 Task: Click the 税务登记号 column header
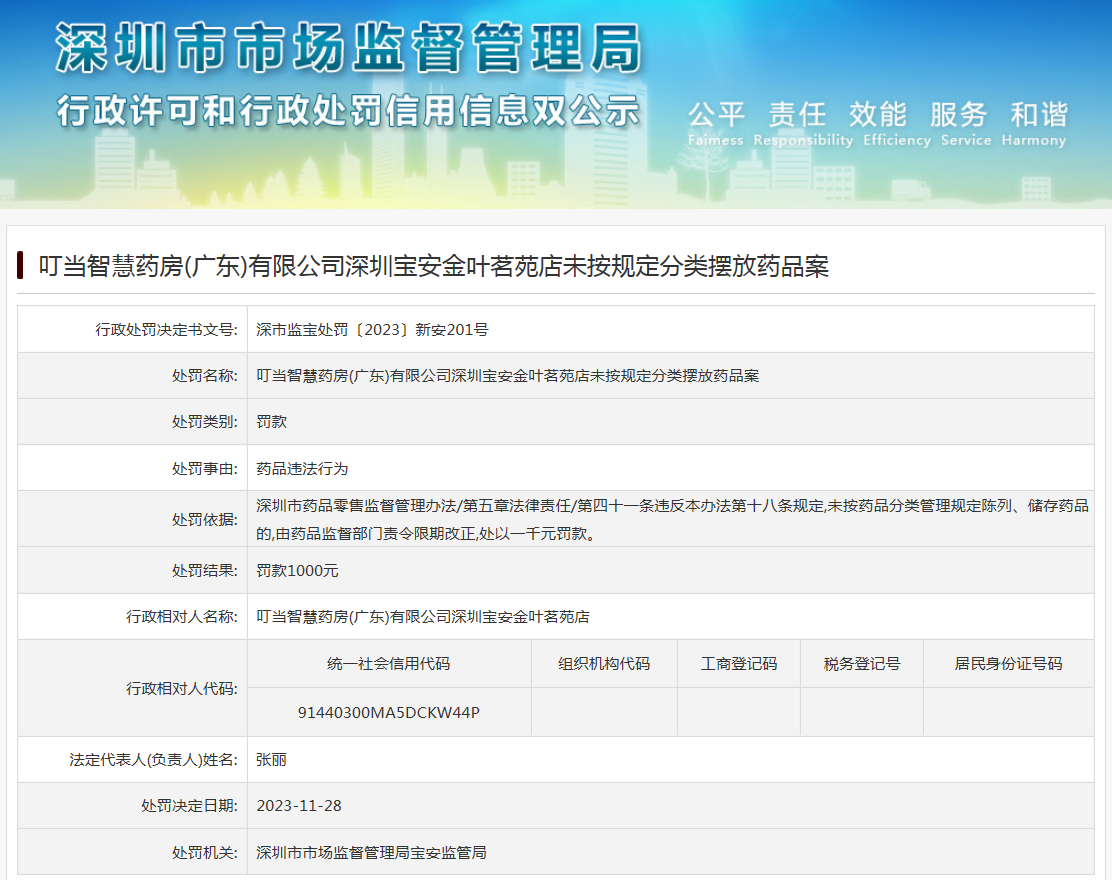tap(862, 664)
